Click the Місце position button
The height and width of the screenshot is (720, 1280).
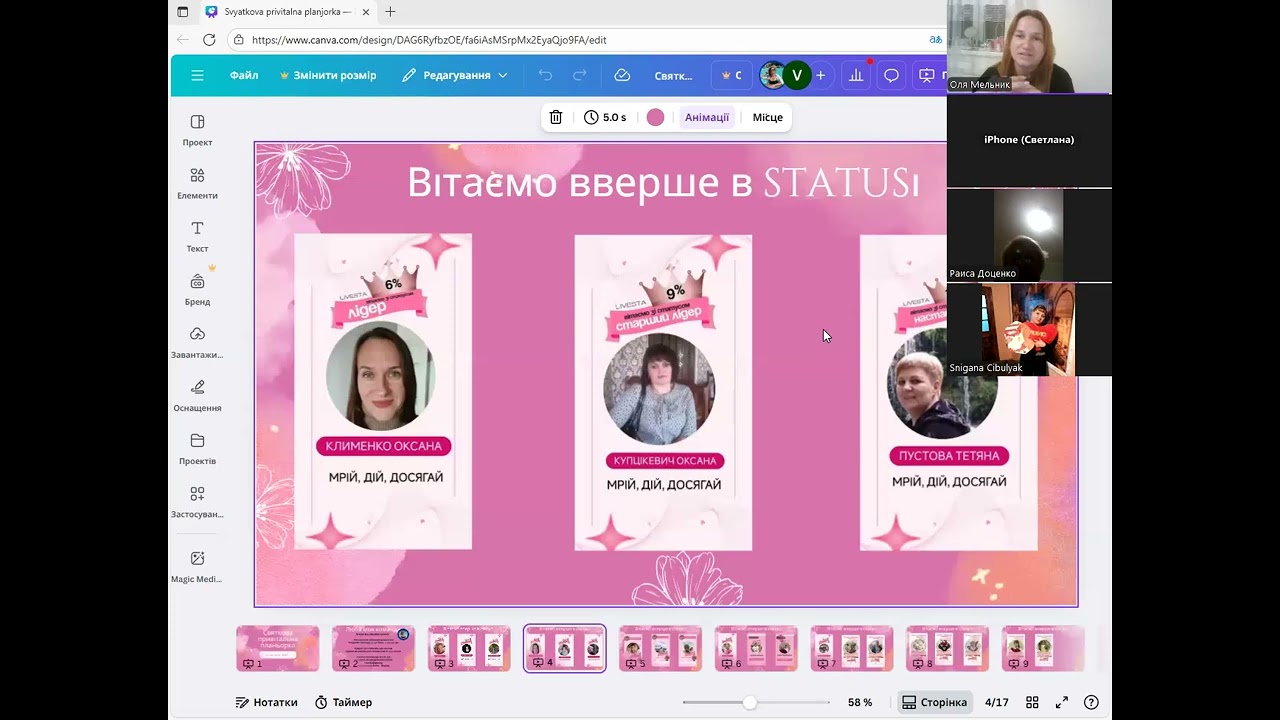(x=768, y=117)
